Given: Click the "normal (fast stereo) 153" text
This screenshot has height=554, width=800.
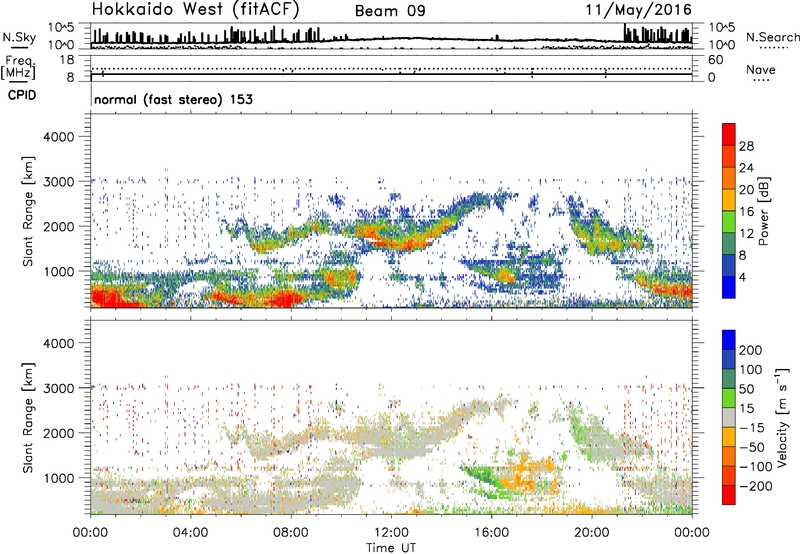Looking at the screenshot, I should point(173,99).
